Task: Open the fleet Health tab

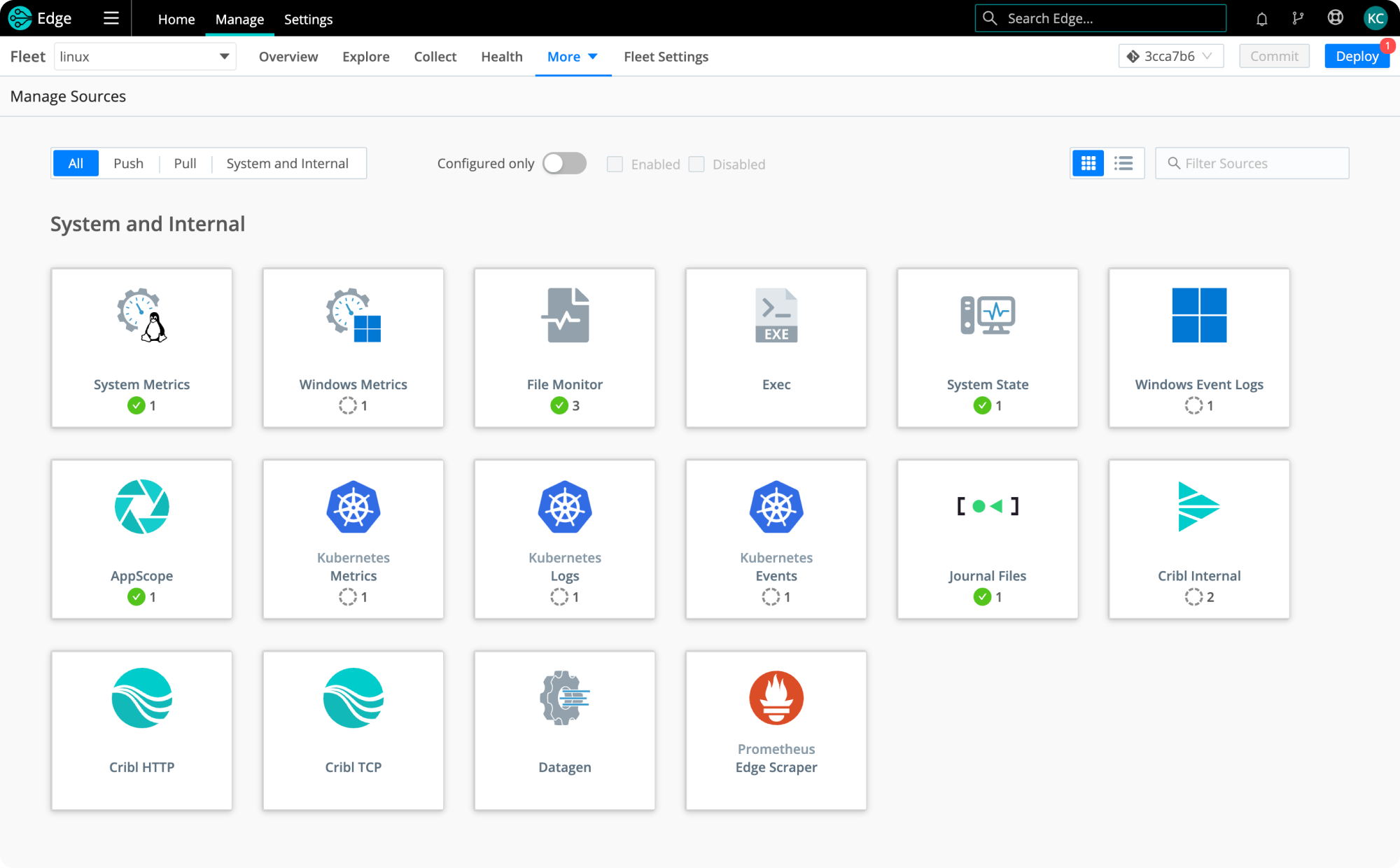Action: click(x=501, y=57)
